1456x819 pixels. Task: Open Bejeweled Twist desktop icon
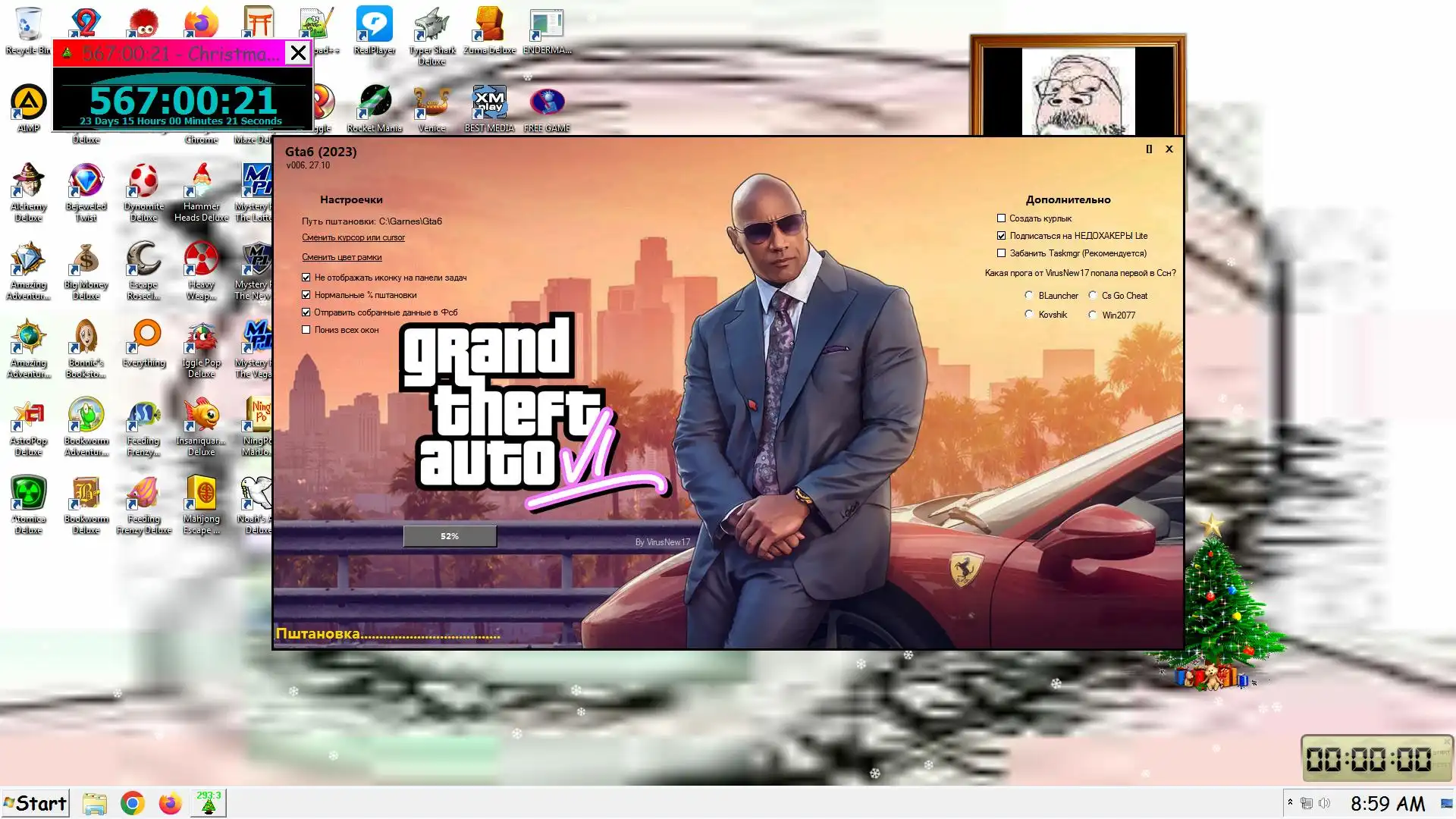(86, 182)
